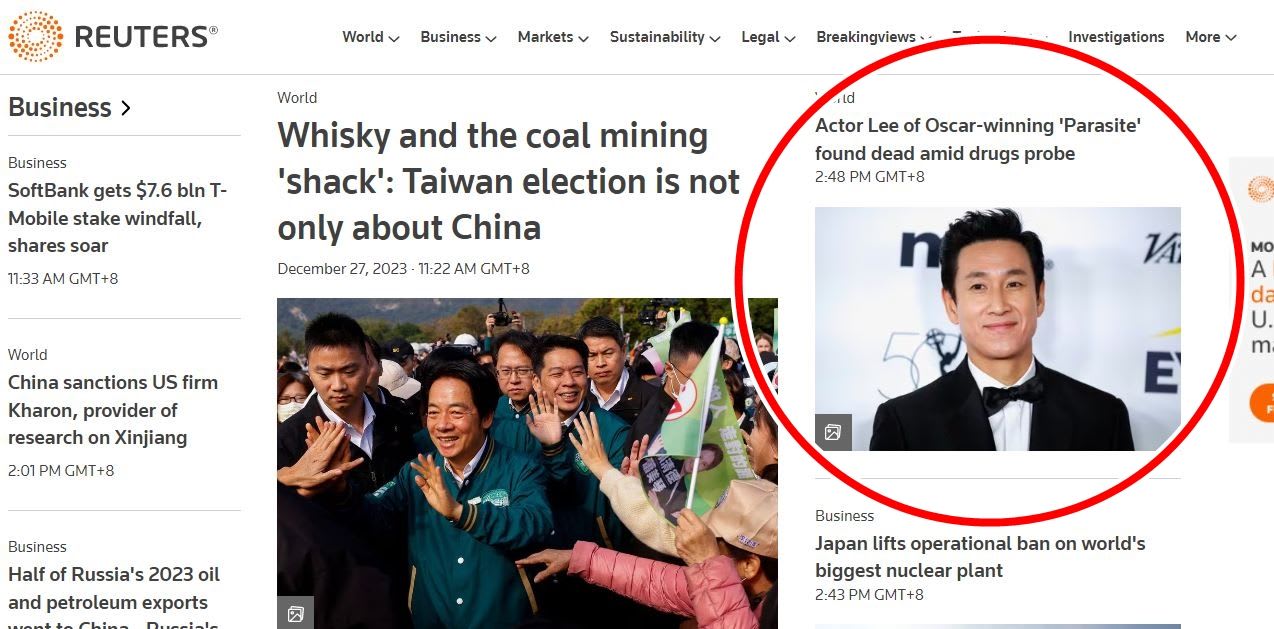
Task: Click the orange Reuters icon in side ad
Action: point(1260,188)
